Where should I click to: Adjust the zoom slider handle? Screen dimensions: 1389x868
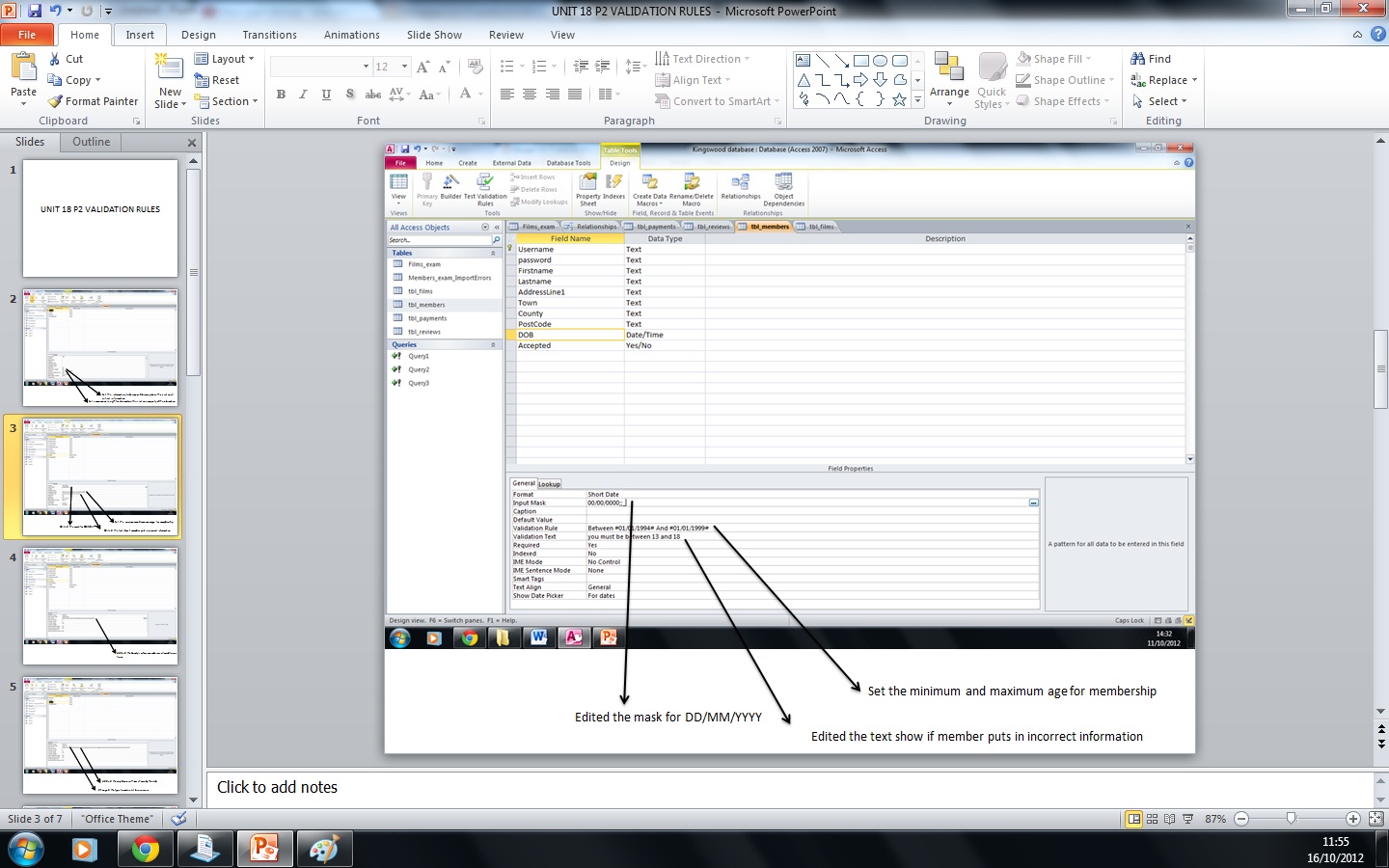1292,819
